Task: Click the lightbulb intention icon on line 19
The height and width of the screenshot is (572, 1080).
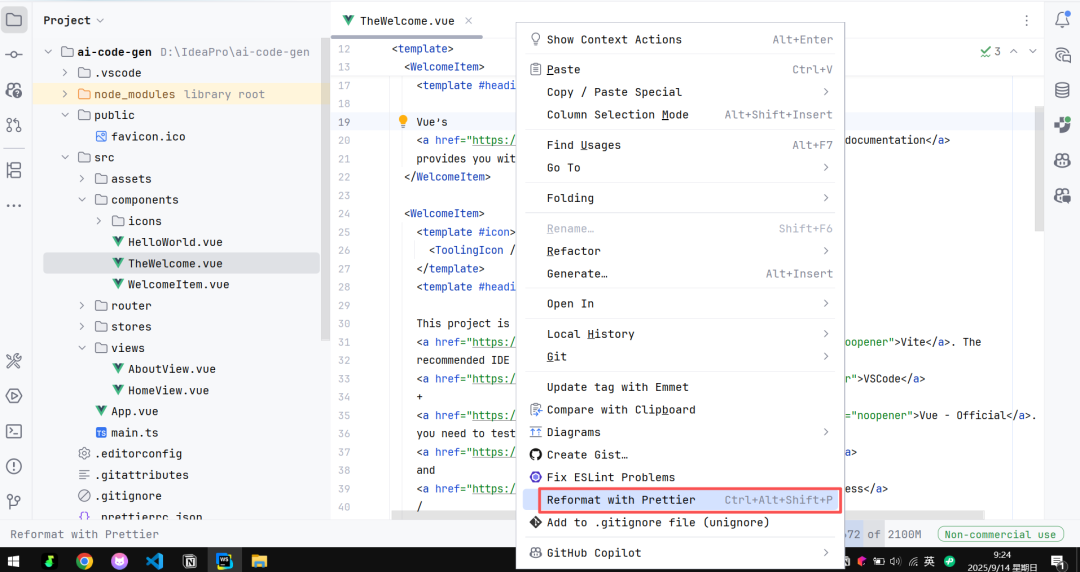Action: (404, 122)
